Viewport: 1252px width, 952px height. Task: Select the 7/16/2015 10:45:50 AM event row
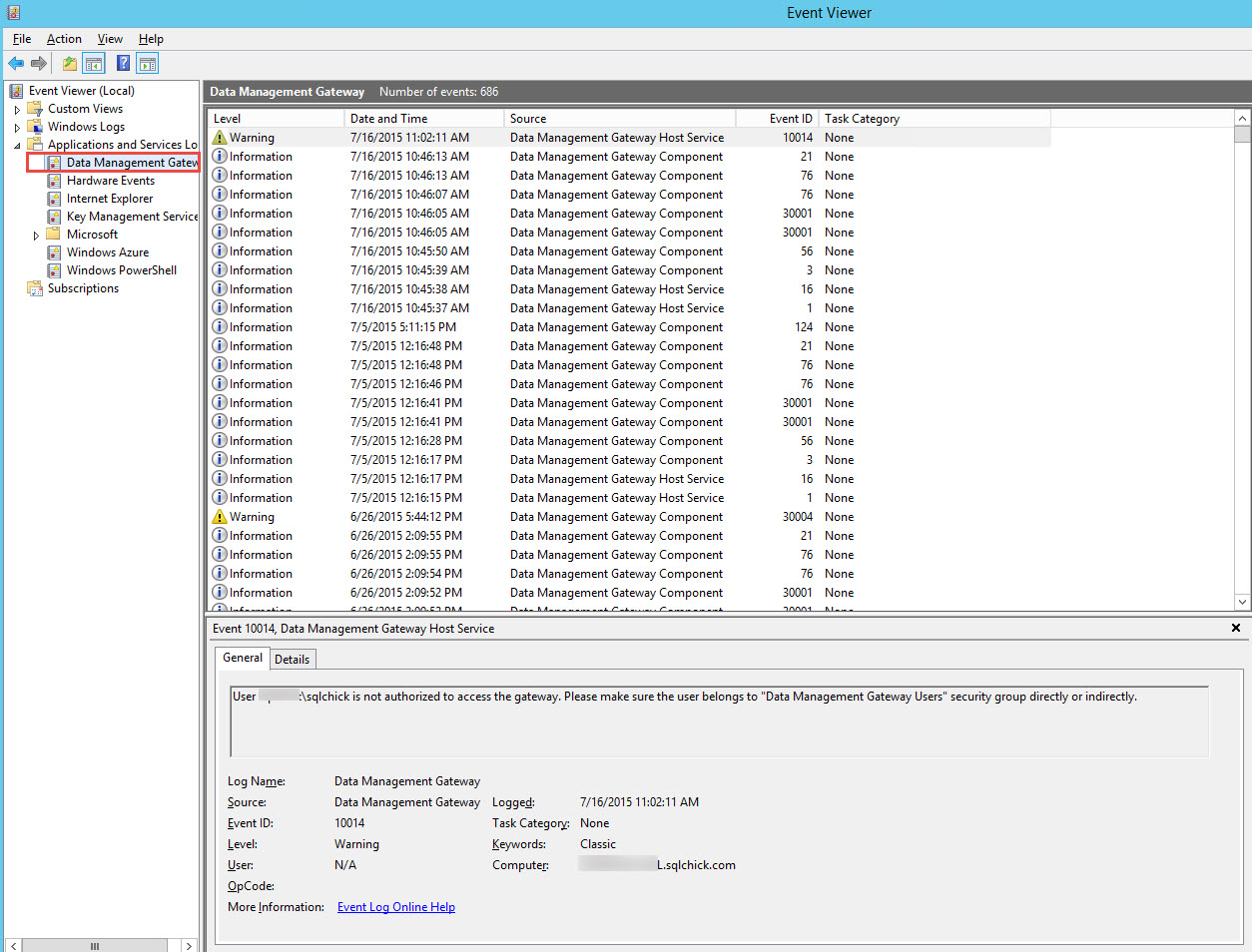pyautogui.click(x=629, y=251)
